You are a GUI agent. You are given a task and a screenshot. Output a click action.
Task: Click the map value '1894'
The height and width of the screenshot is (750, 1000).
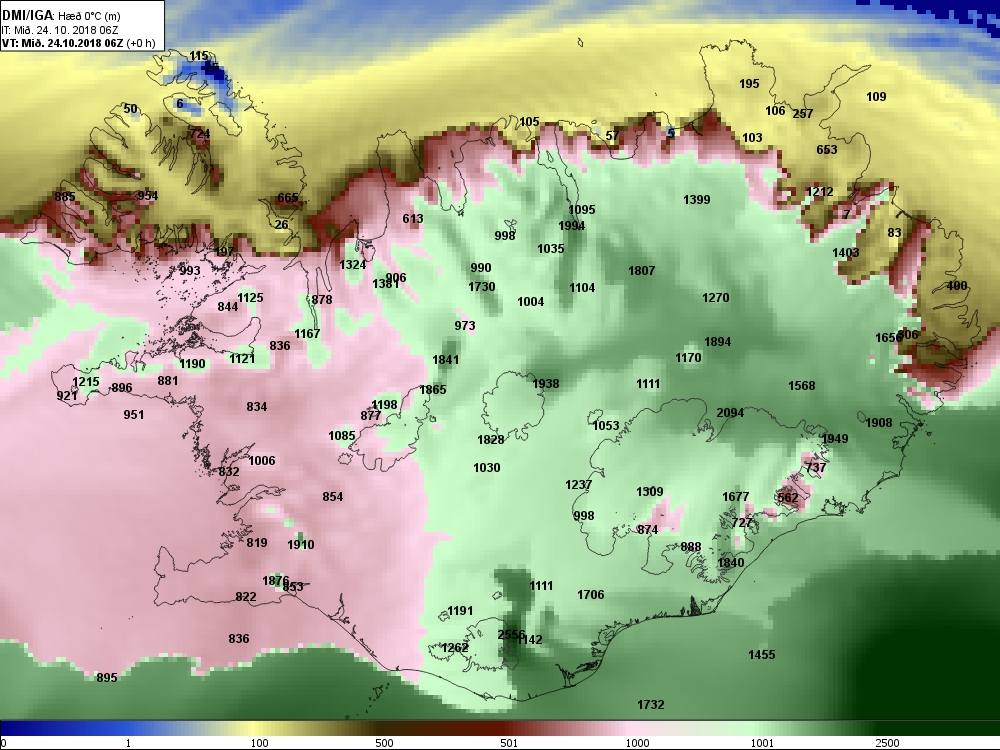[x=717, y=341]
